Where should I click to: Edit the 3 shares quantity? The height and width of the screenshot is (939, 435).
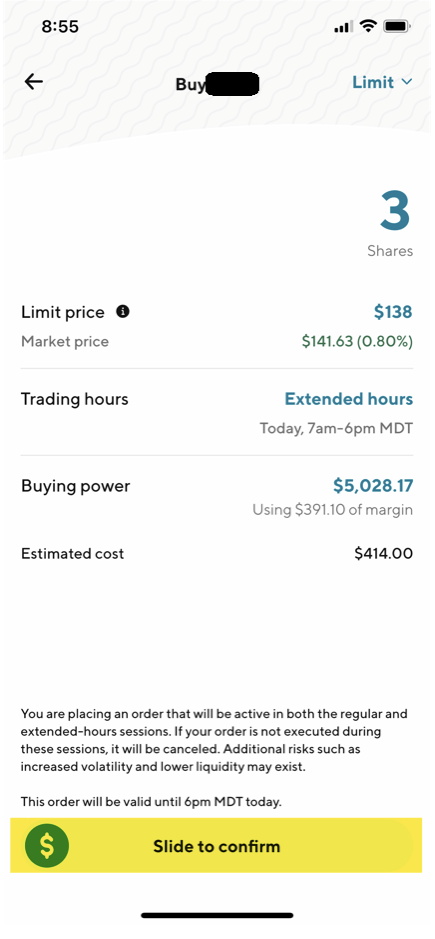point(395,211)
